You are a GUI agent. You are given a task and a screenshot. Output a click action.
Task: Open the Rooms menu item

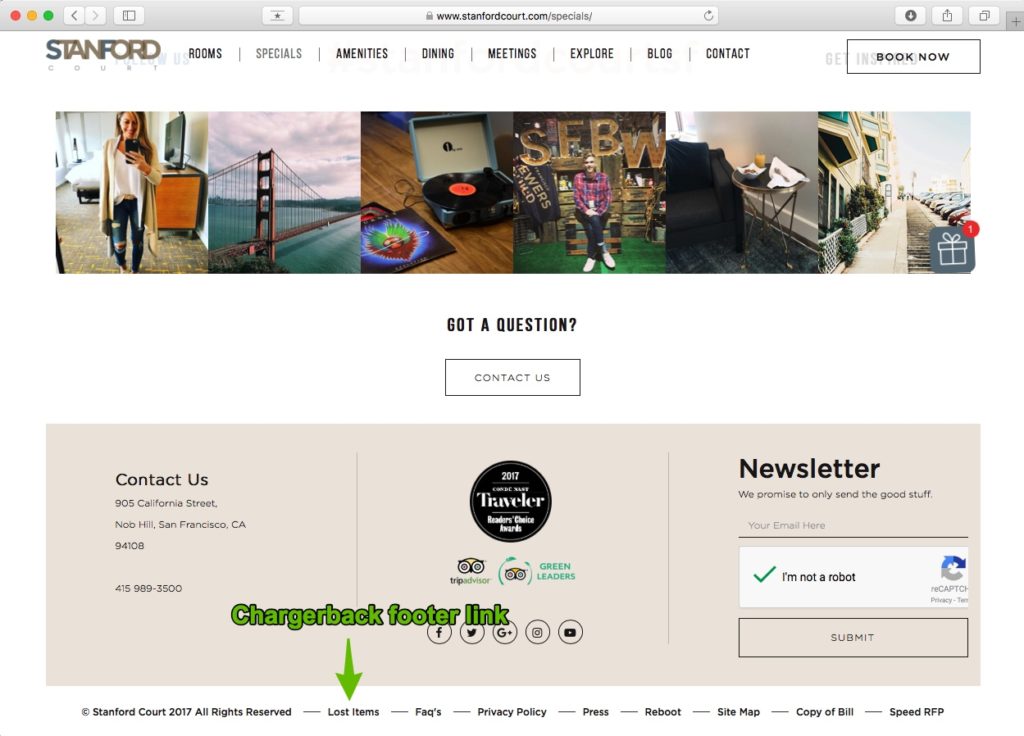tap(205, 54)
